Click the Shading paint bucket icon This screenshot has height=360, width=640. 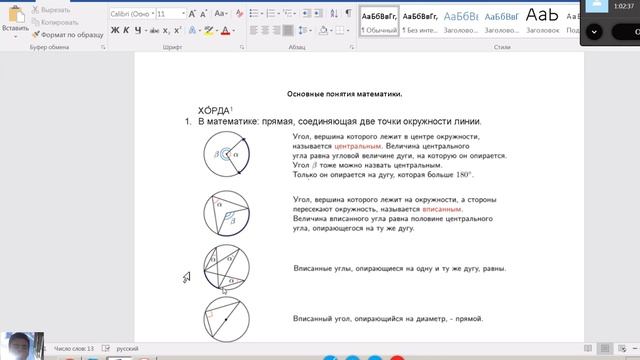[323, 30]
